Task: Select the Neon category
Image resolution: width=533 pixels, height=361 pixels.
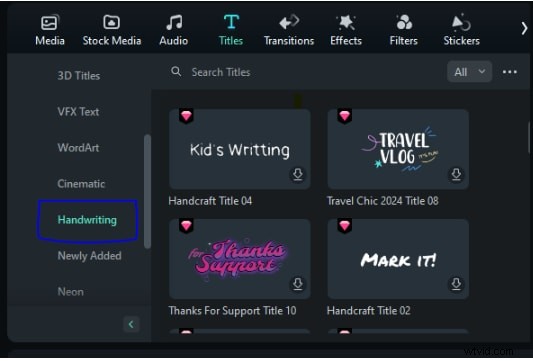Action: (70, 292)
